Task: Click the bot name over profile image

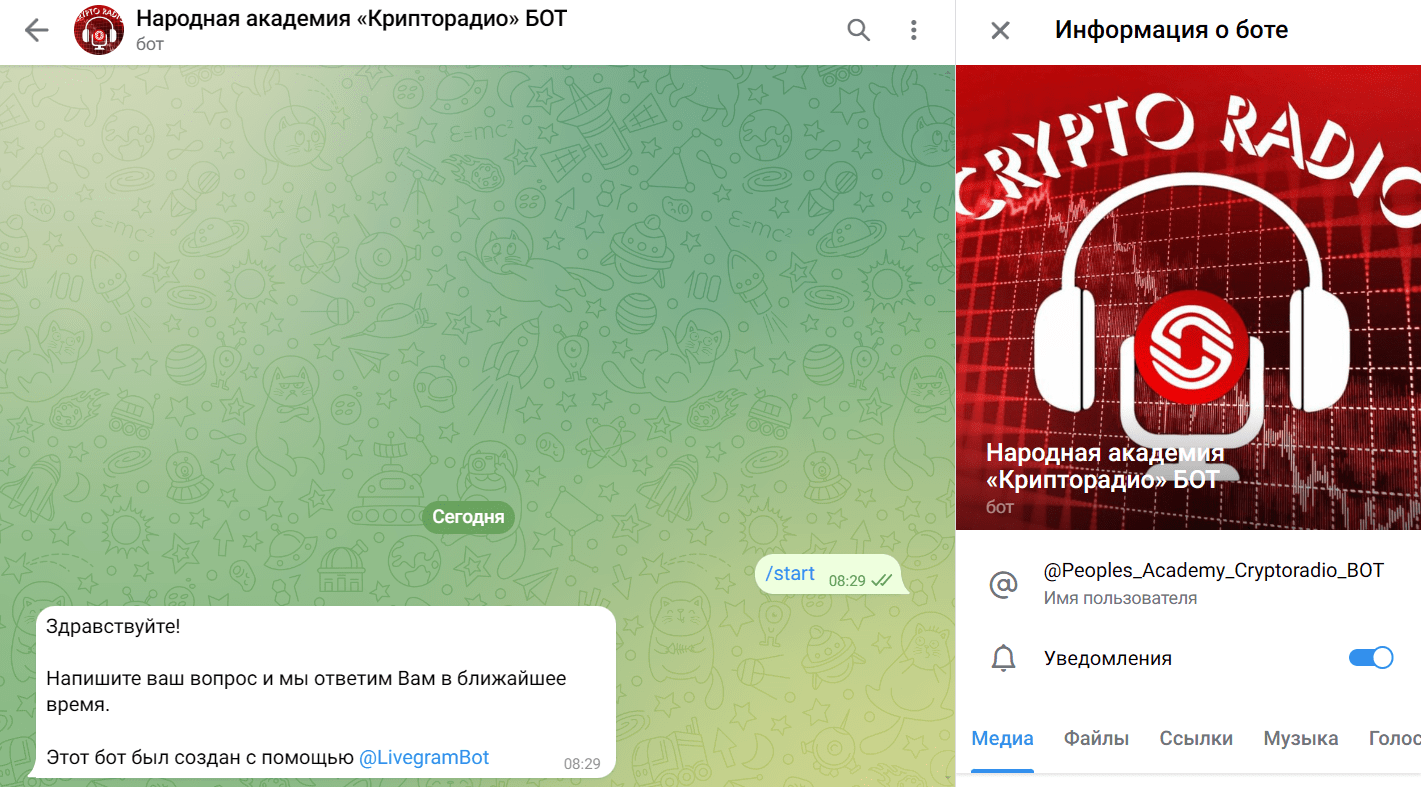Action: pyautogui.click(x=1105, y=466)
